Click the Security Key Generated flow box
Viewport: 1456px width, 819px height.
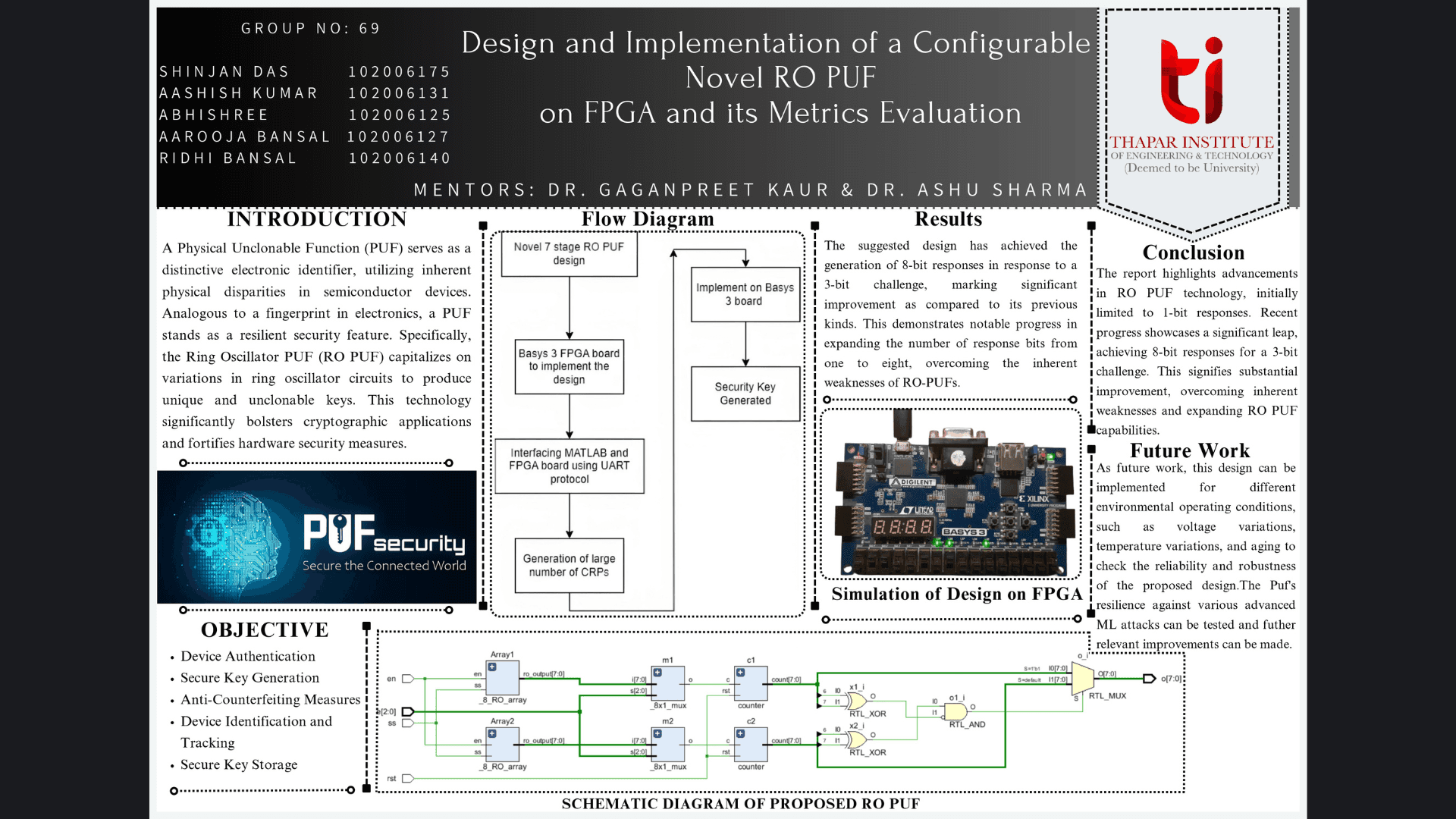745,394
